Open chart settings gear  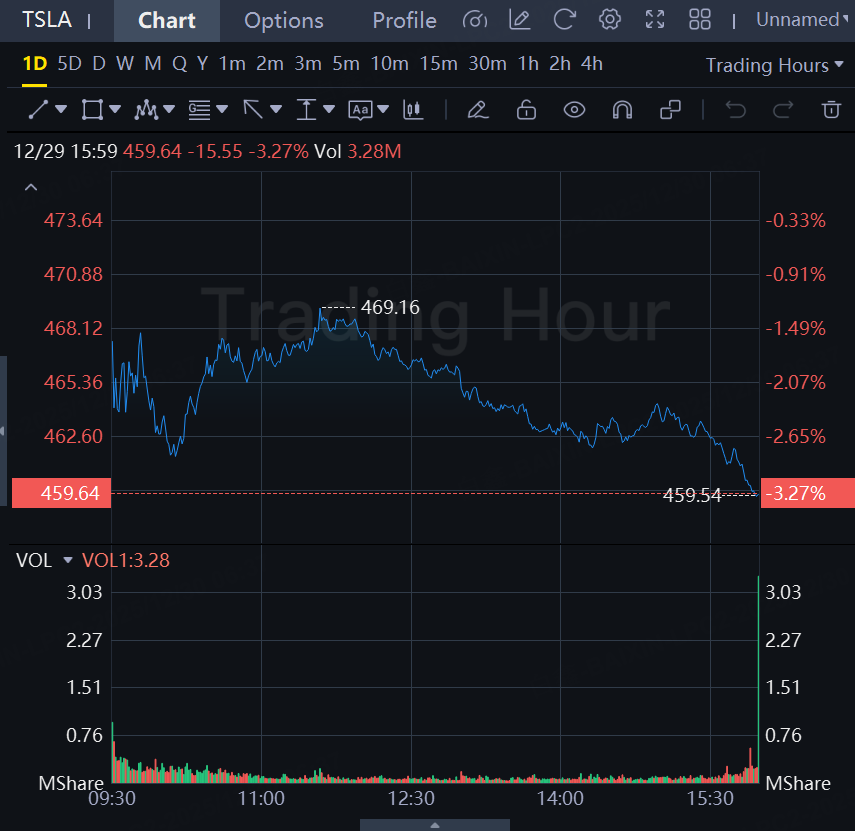[x=609, y=20]
